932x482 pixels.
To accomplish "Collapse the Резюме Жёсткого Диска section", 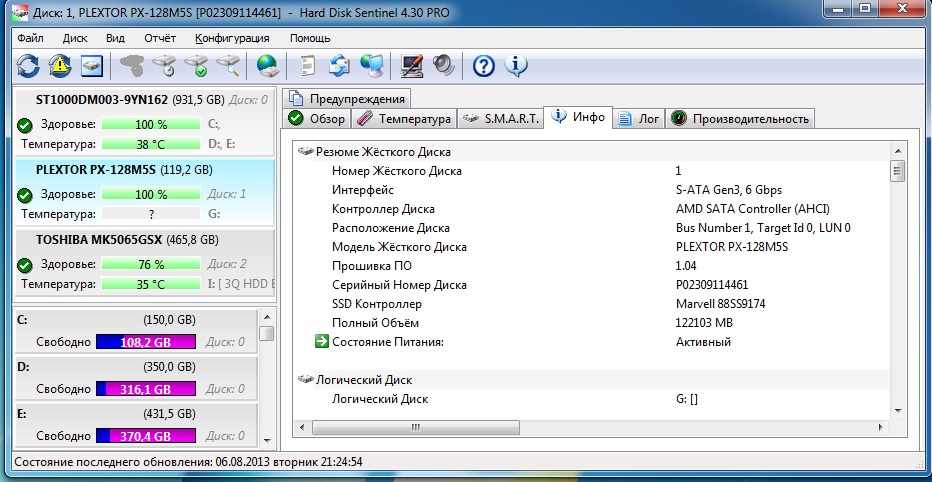I will [306, 152].
